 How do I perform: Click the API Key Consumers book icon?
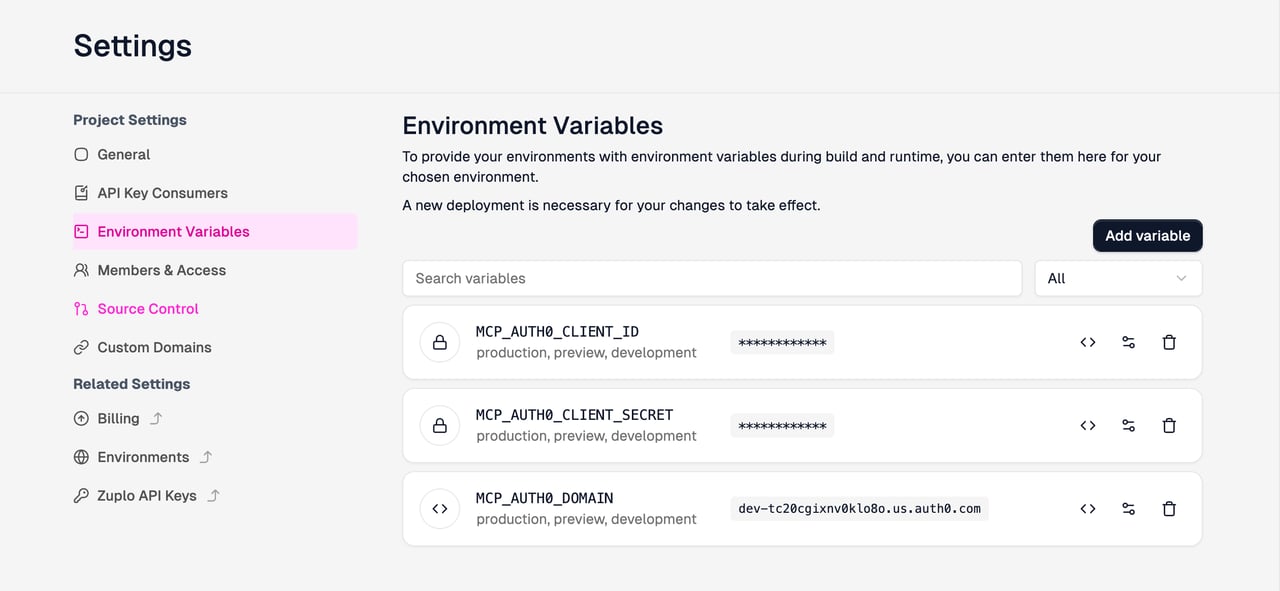[x=81, y=193]
